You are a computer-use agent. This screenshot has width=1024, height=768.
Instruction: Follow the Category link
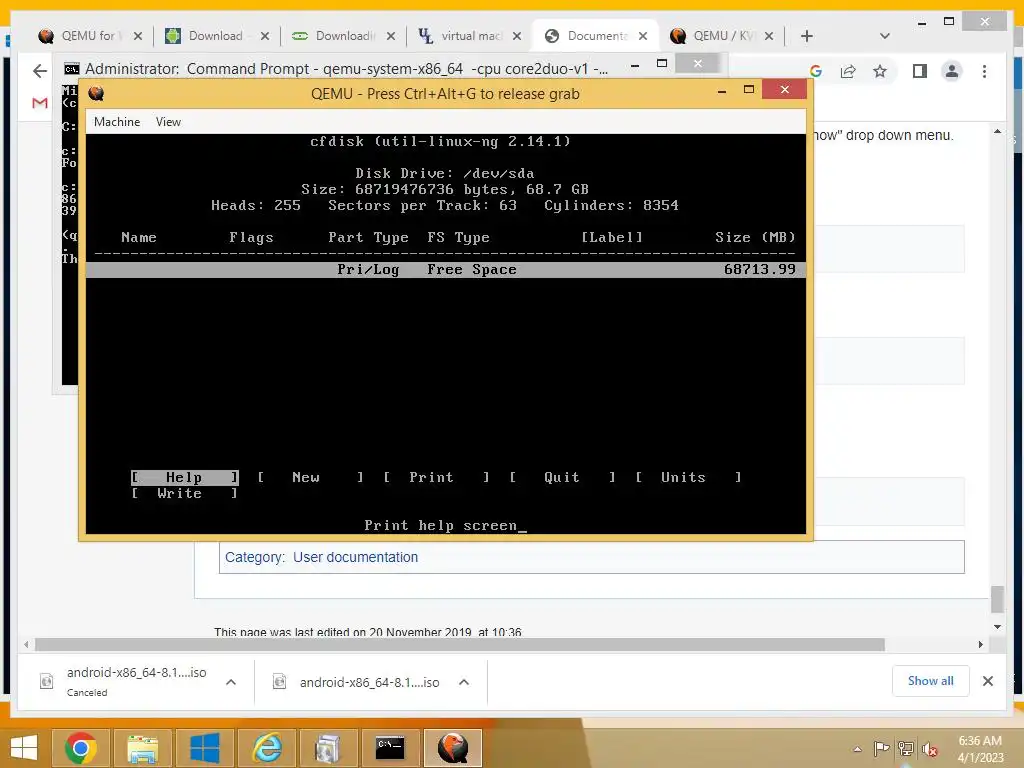[255, 557]
